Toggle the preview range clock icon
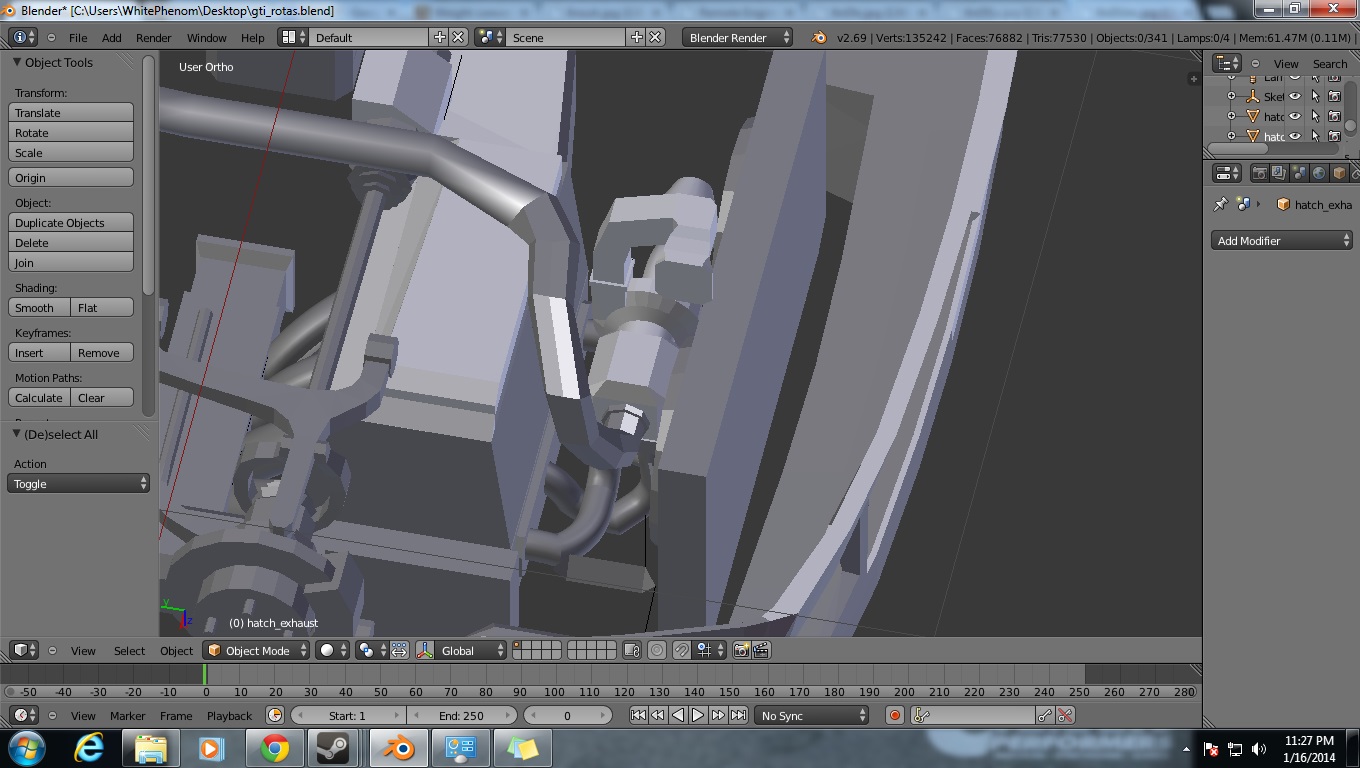The height and width of the screenshot is (768, 1360). (x=275, y=715)
